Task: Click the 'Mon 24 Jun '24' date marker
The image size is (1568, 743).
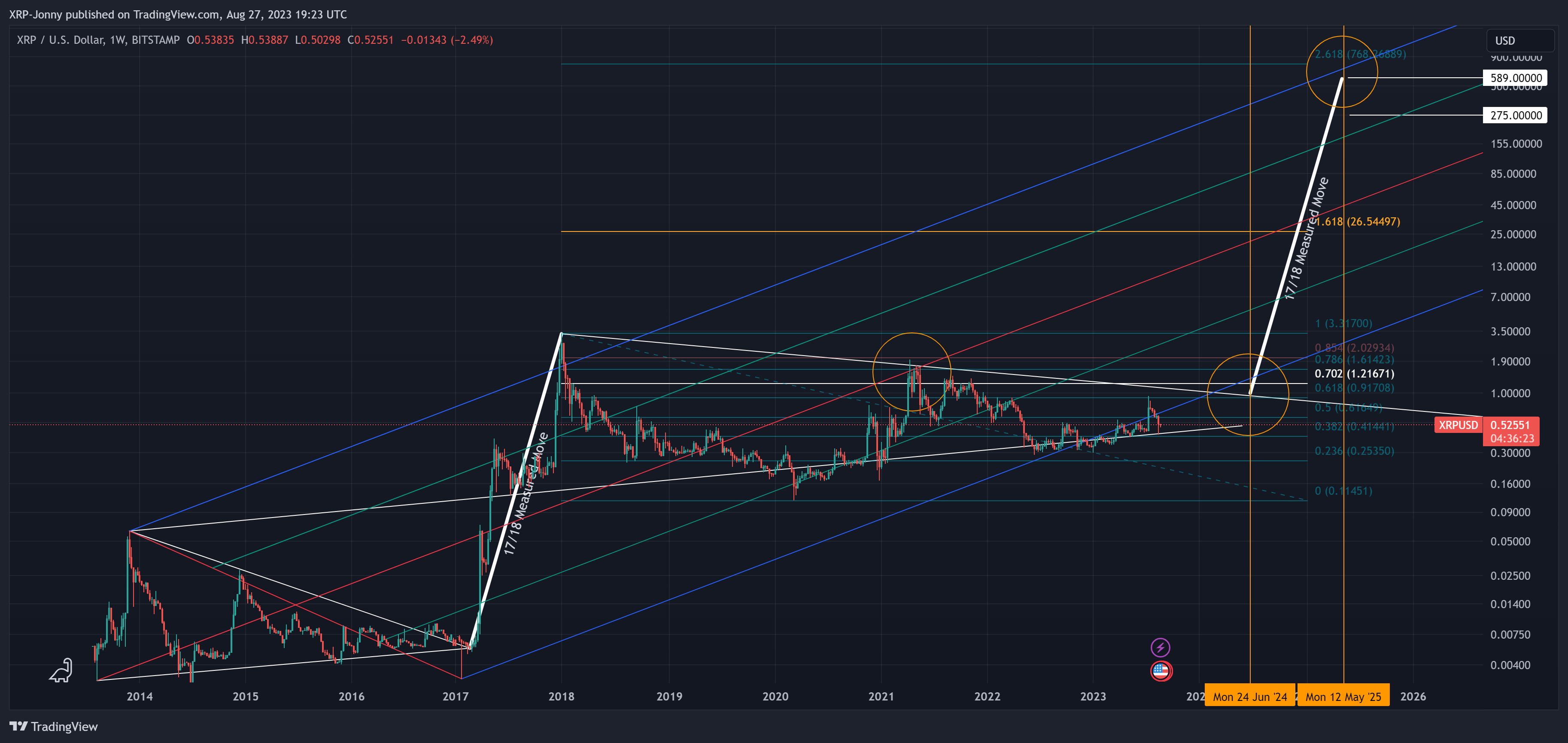Action: 1250,696
